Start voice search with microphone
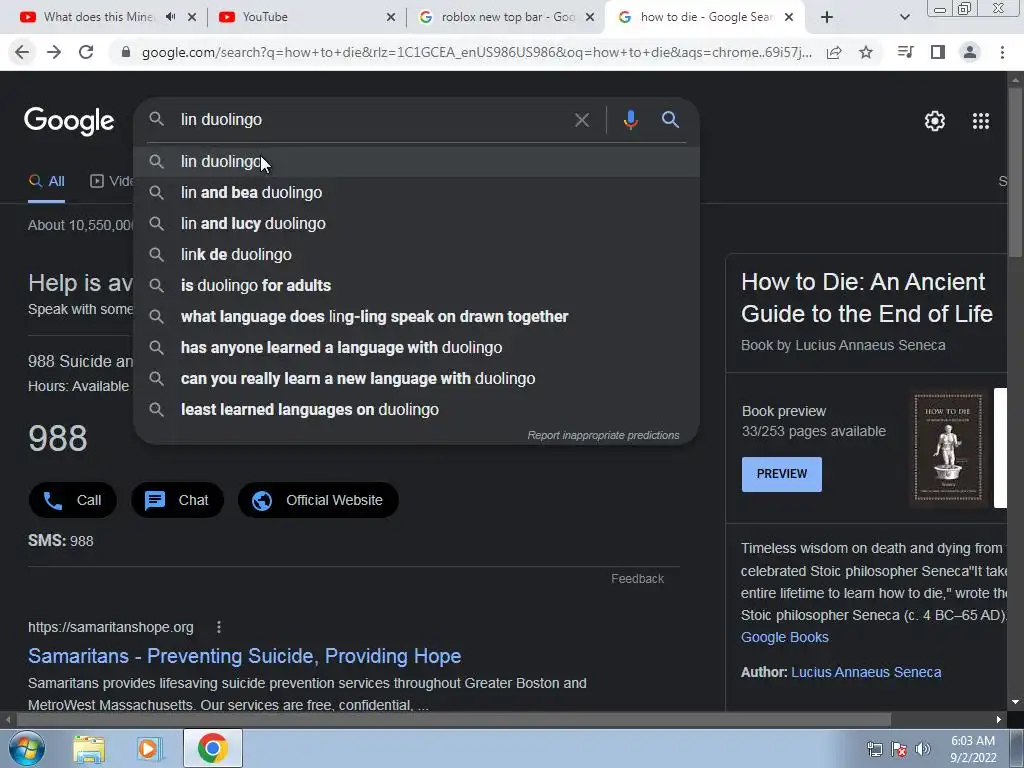Viewport: 1024px width, 768px height. pyautogui.click(x=630, y=120)
